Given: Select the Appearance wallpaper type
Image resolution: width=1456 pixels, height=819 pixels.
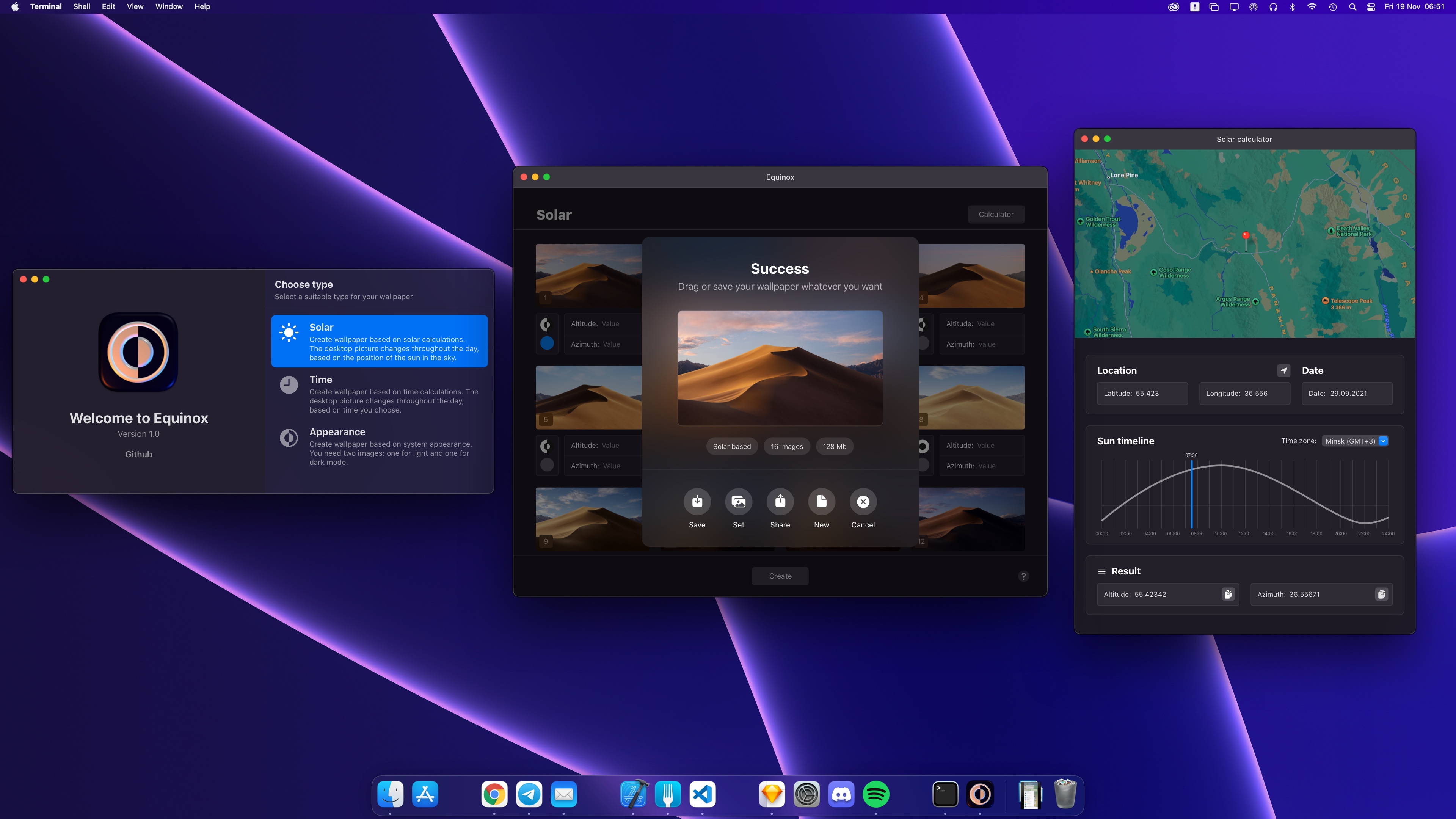Looking at the screenshot, I should click(379, 447).
